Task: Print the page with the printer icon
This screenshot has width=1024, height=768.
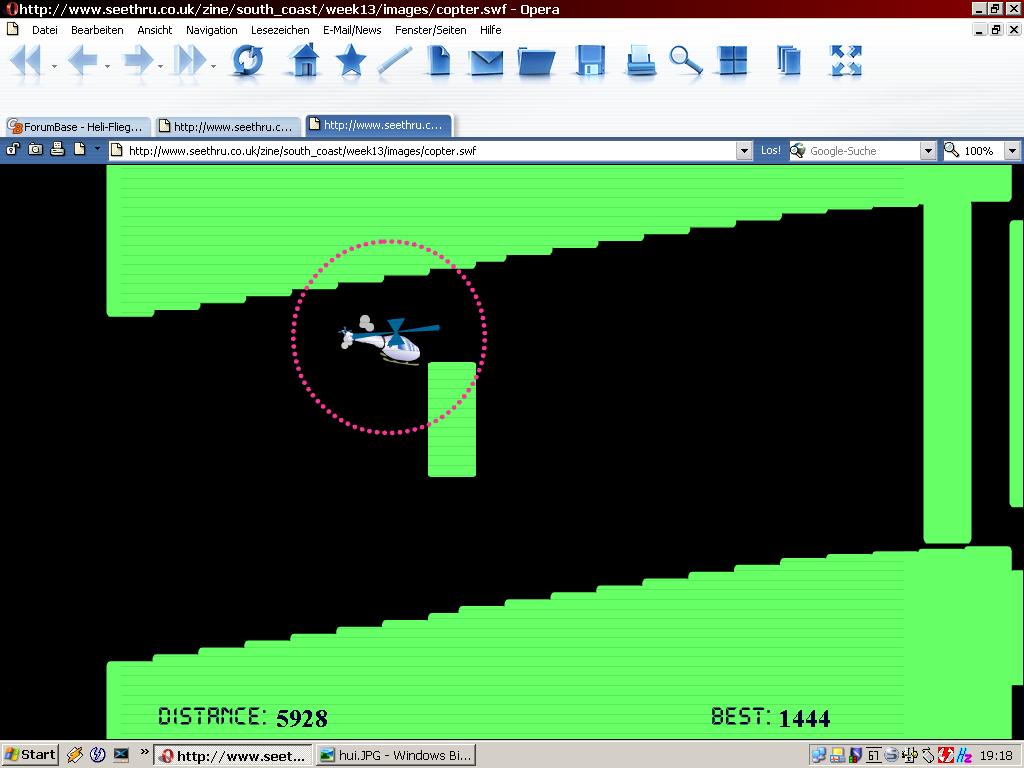Action: click(x=641, y=61)
